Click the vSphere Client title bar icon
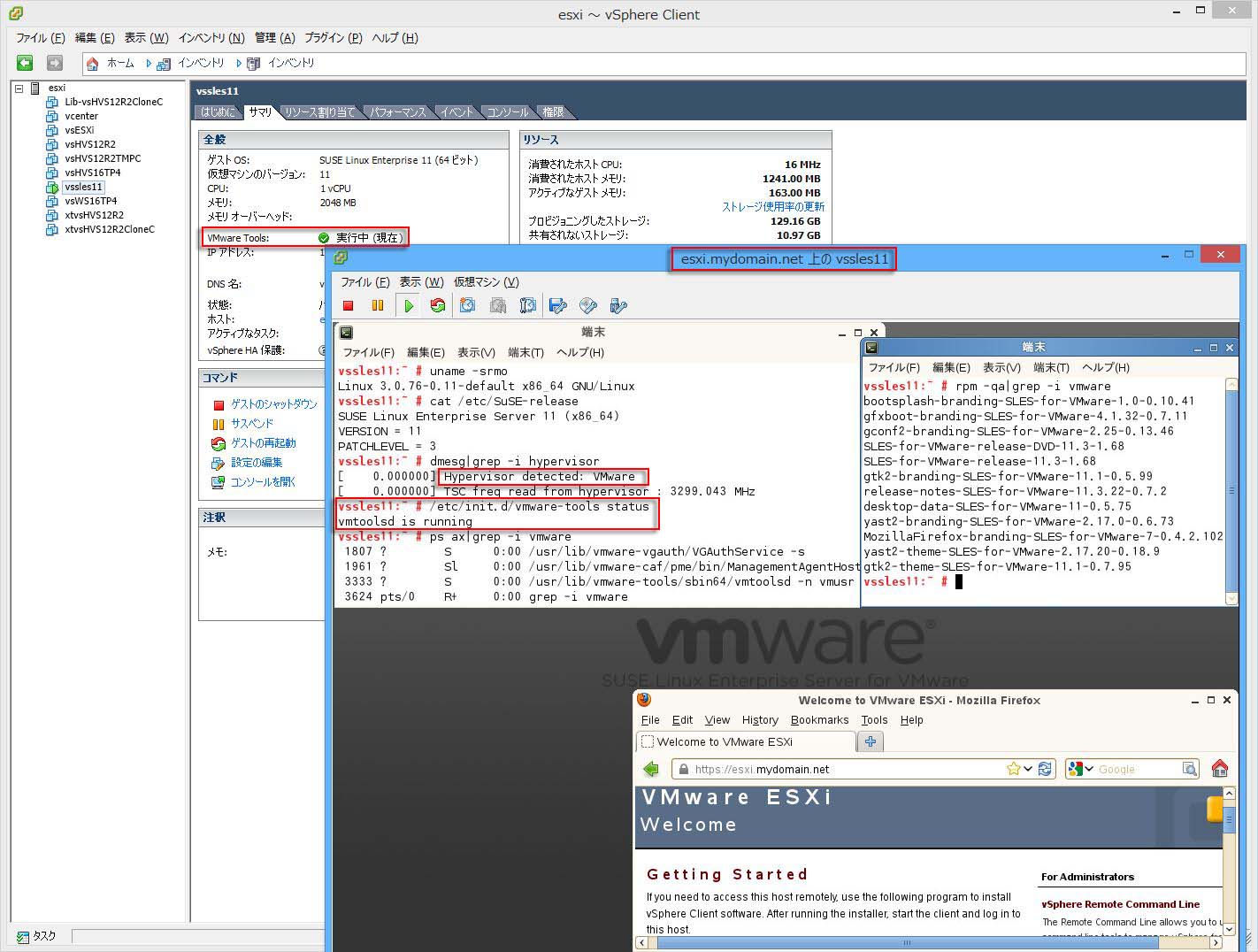Image resolution: width=1258 pixels, height=952 pixels. (x=16, y=13)
